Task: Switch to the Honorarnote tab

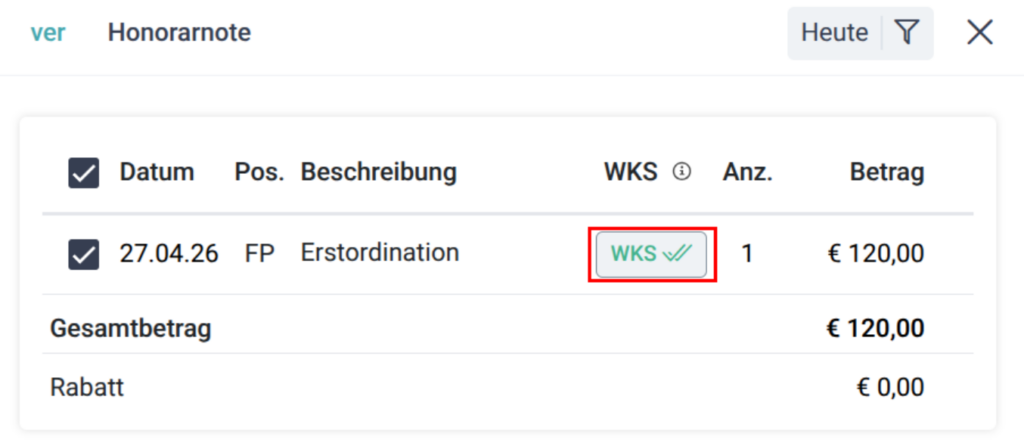Action: coord(179,33)
